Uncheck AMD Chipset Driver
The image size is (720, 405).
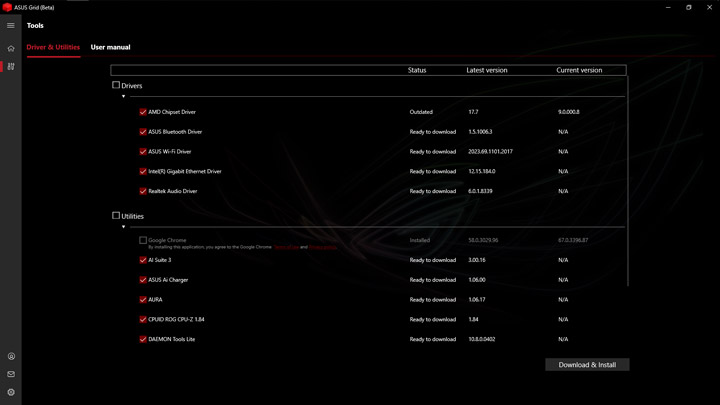pos(143,112)
